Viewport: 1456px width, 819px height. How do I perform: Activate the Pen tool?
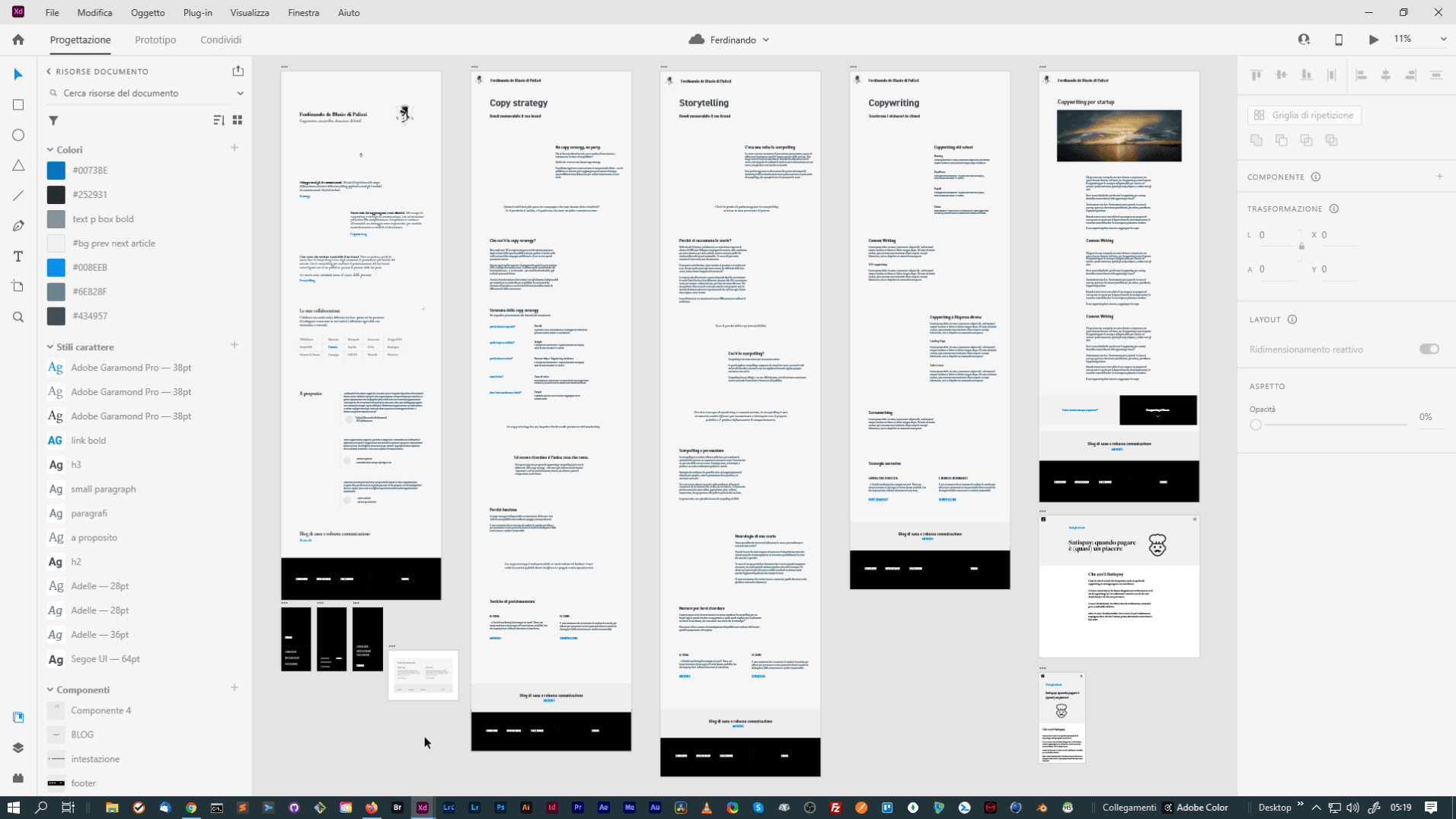(18, 225)
